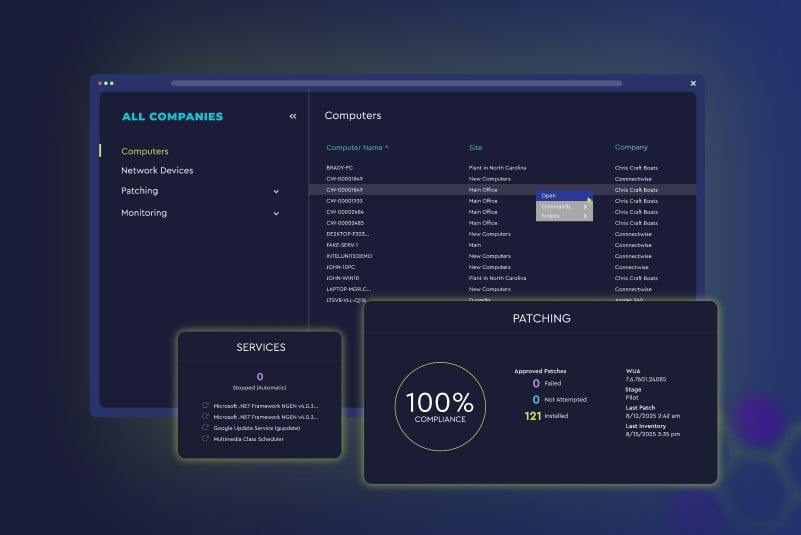
Task: Select CW-00001849 in the New Computers row
Action: [x=344, y=179]
